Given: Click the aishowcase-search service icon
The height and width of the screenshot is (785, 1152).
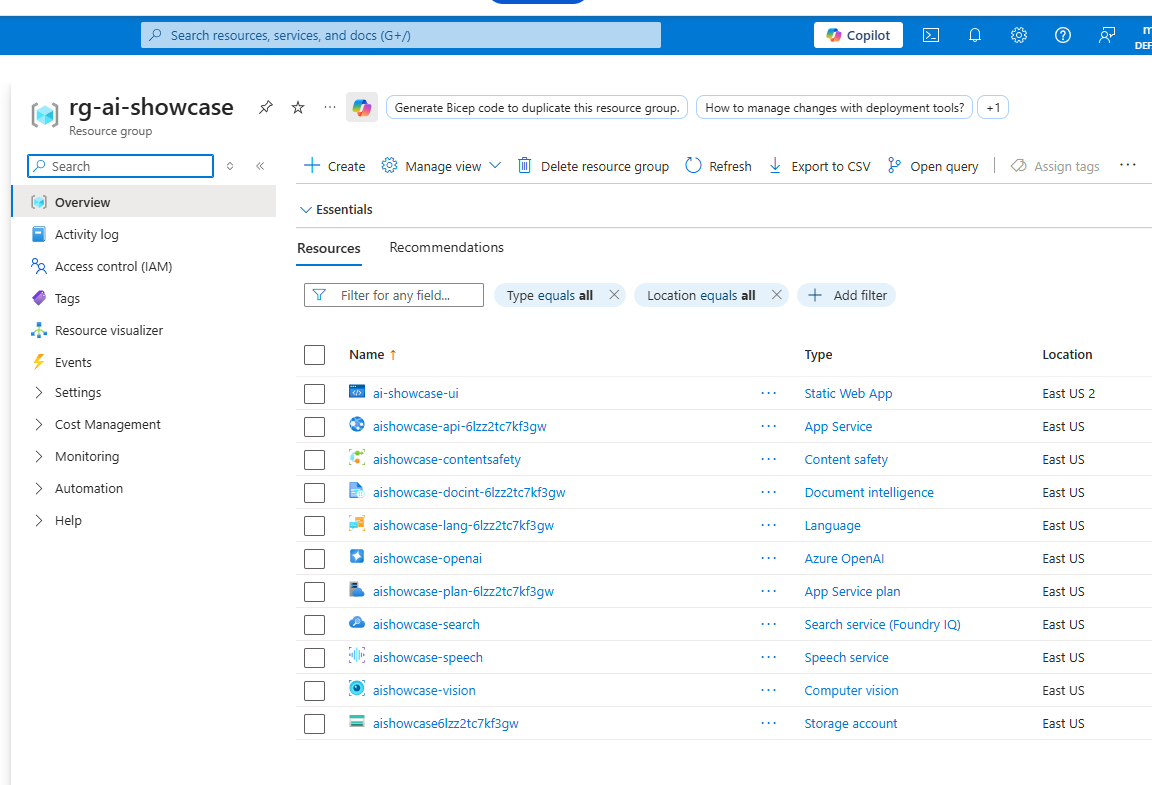Looking at the screenshot, I should click(356, 623).
